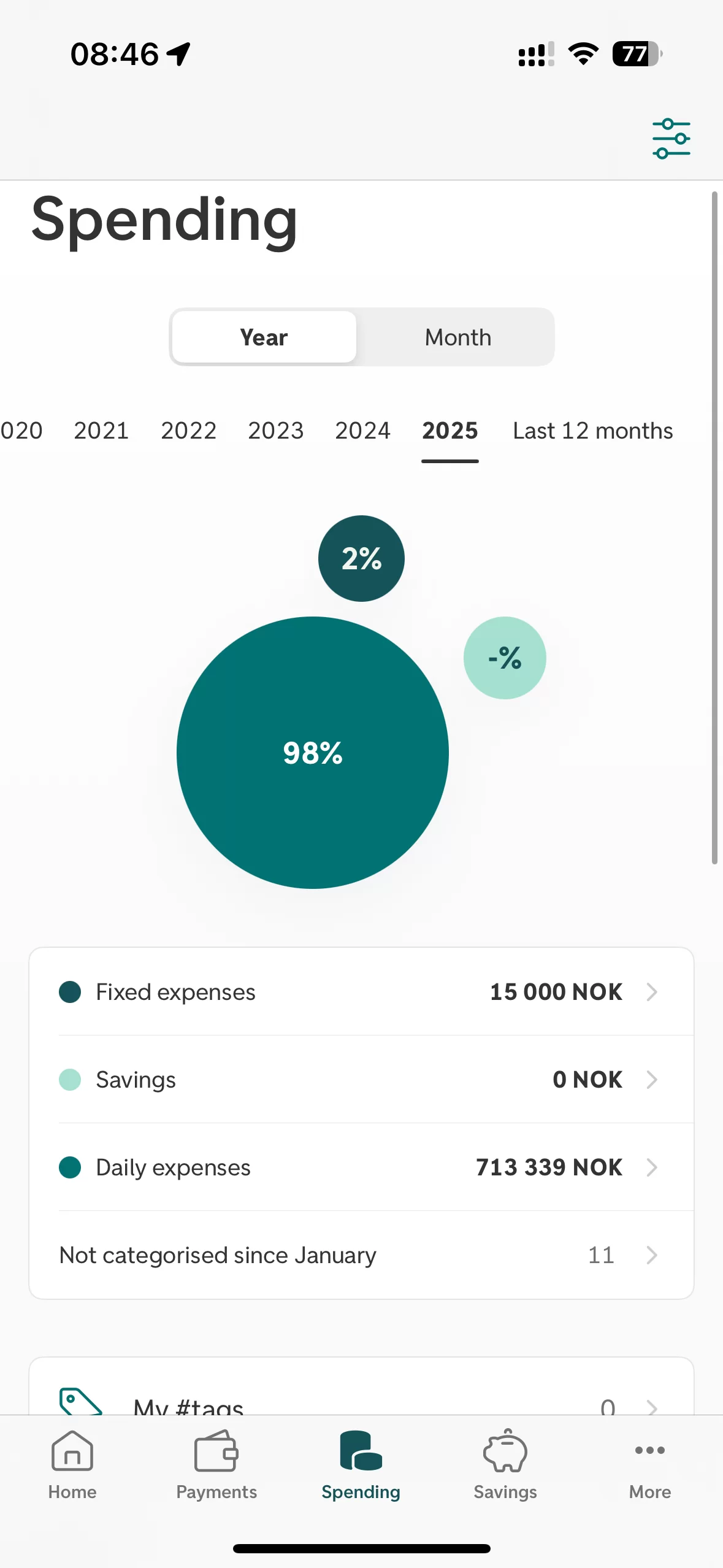Select the 2024 year tab
Screen dimensions: 723x1568
pos(362,431)
